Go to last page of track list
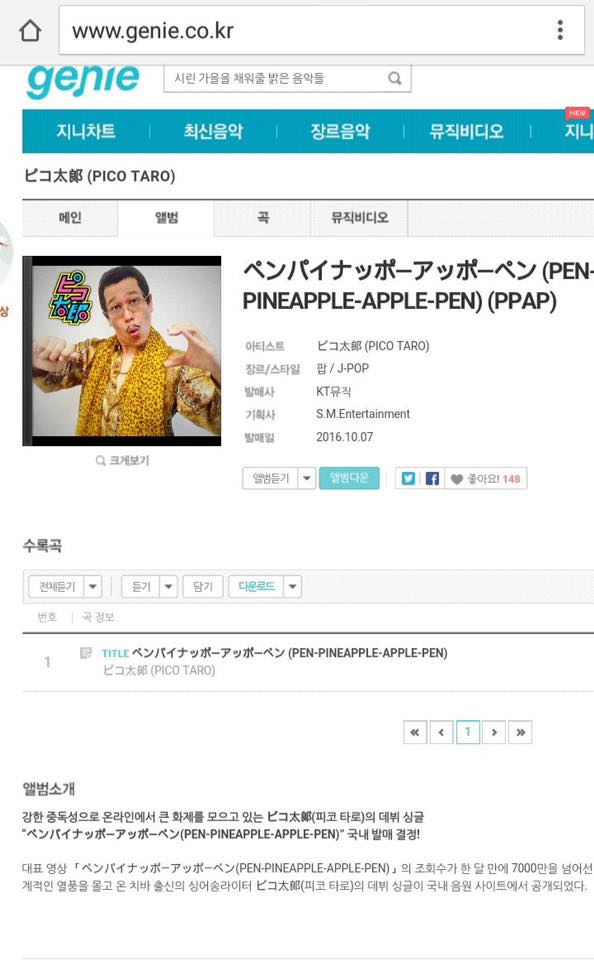 point(520,732)
